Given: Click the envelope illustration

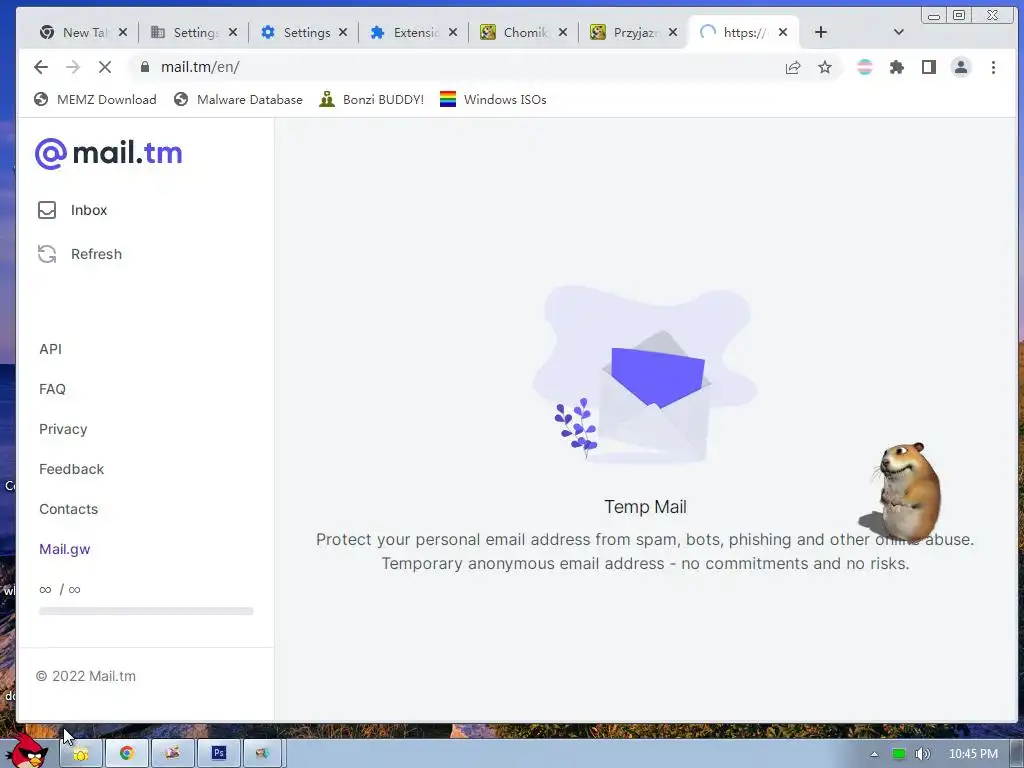Looking at the screenshot, I should [x=653, y=395].
